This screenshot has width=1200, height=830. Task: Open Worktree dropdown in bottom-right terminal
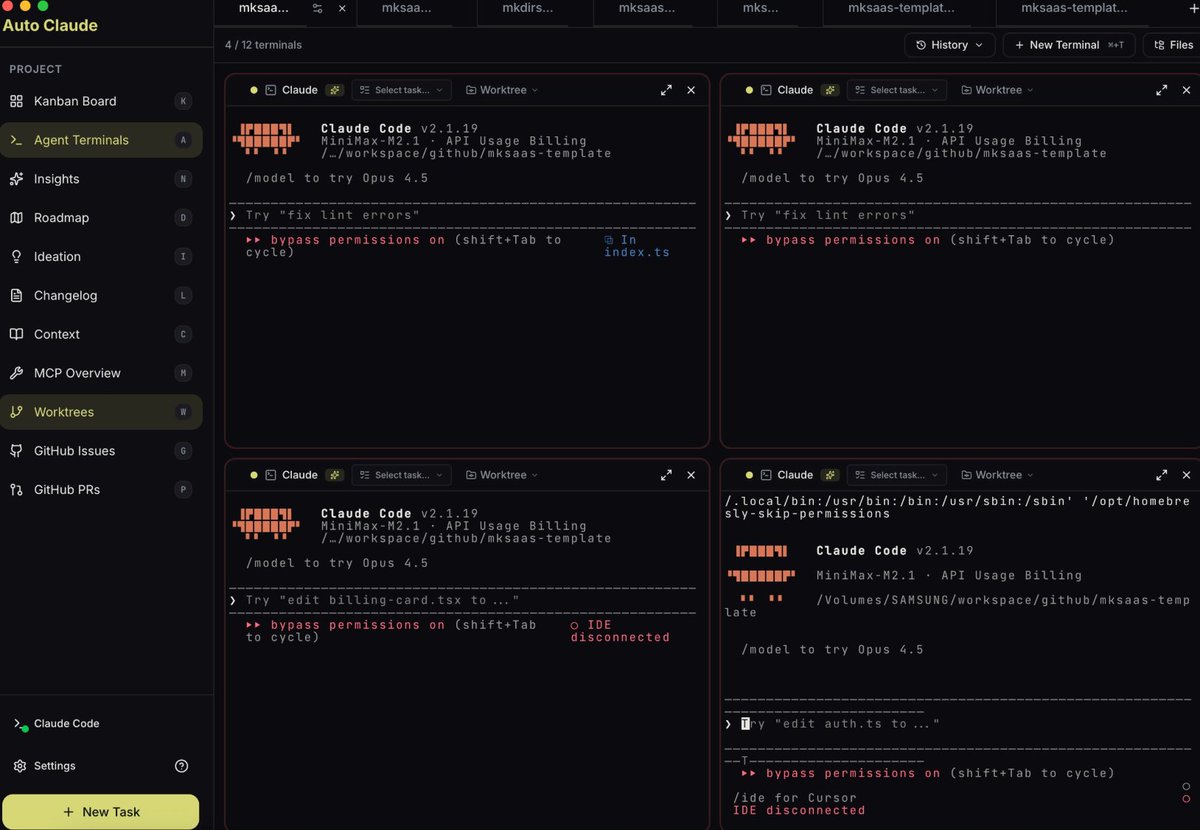(997, 475)
